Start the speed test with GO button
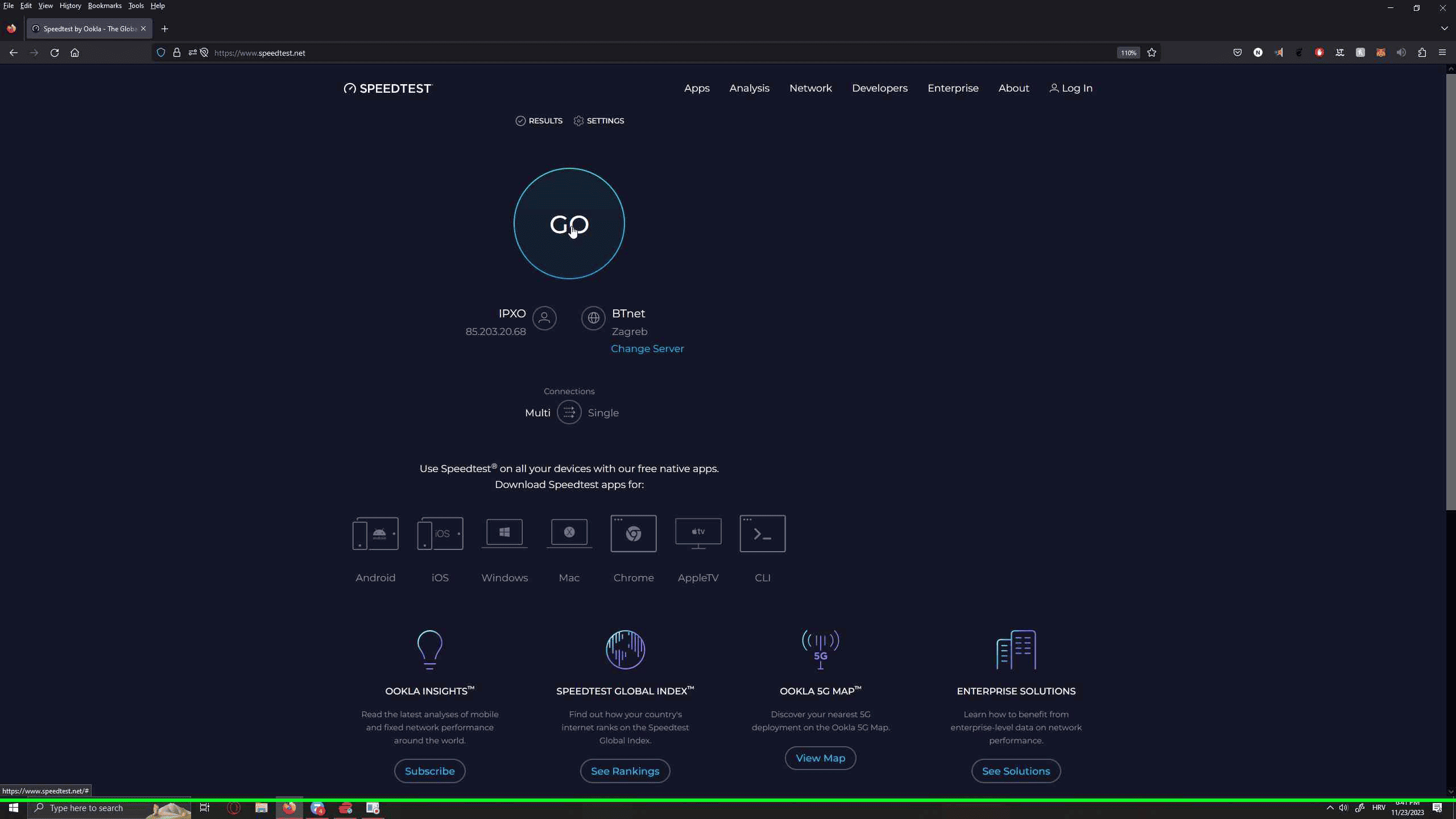 tap(569, 224)
